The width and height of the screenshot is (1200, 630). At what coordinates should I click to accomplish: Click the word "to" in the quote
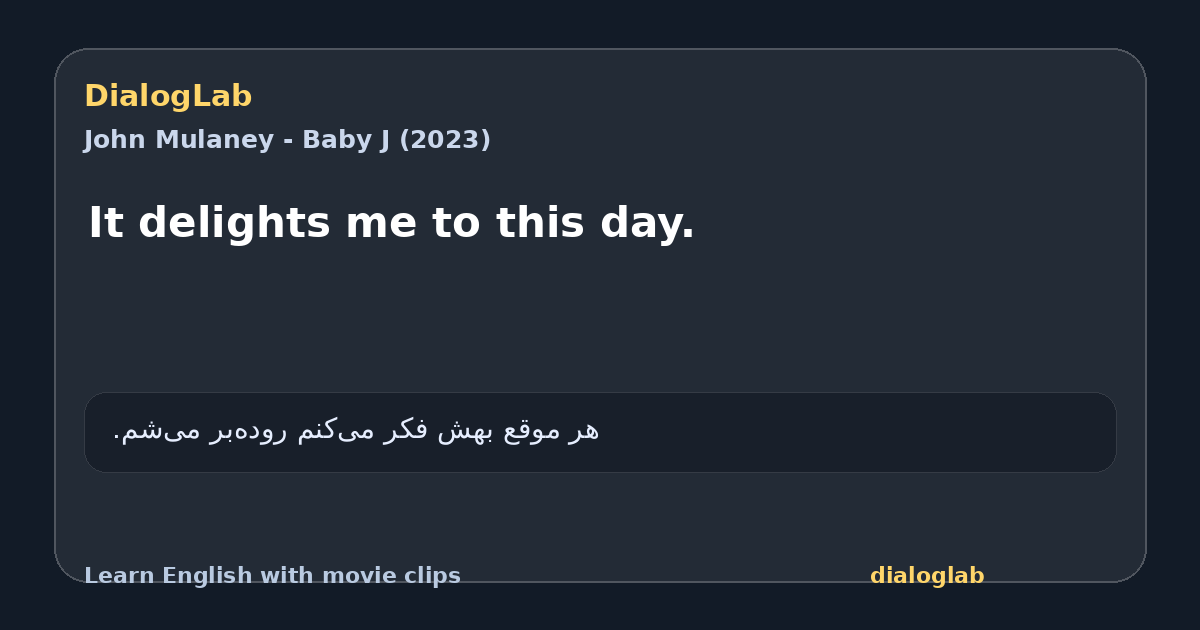click(457, 223)
